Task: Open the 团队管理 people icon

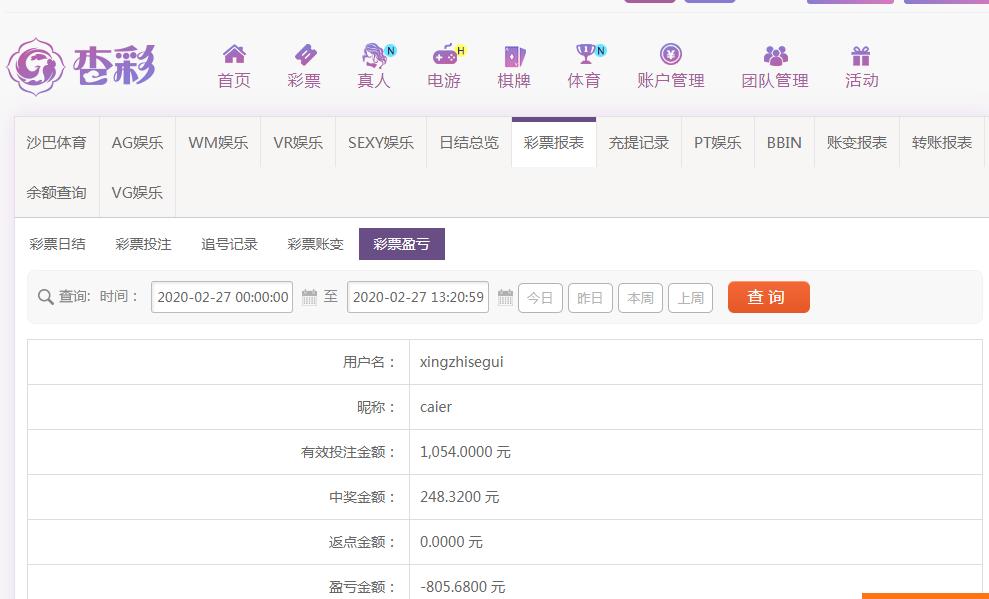Action: click(775, 55)
